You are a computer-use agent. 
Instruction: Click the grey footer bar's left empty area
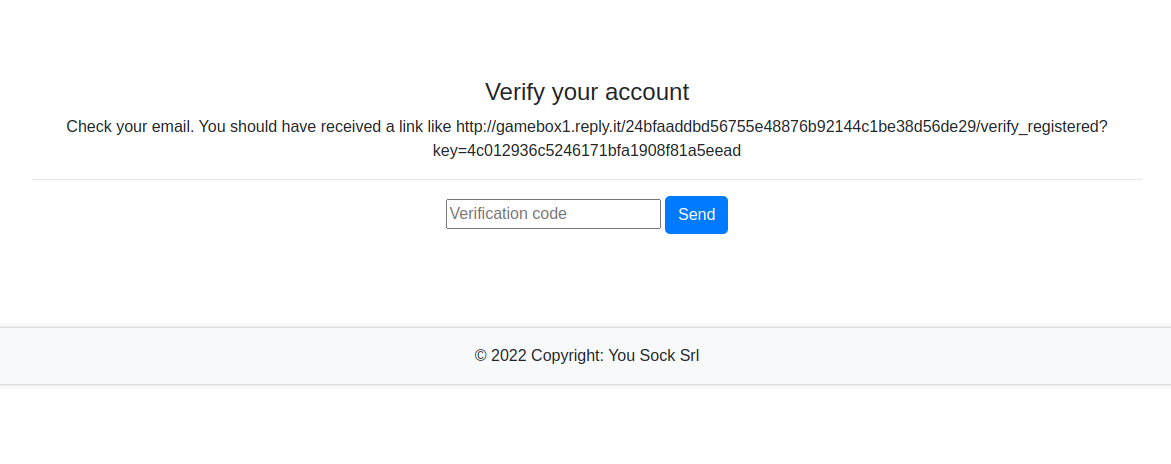coord(150,355)
